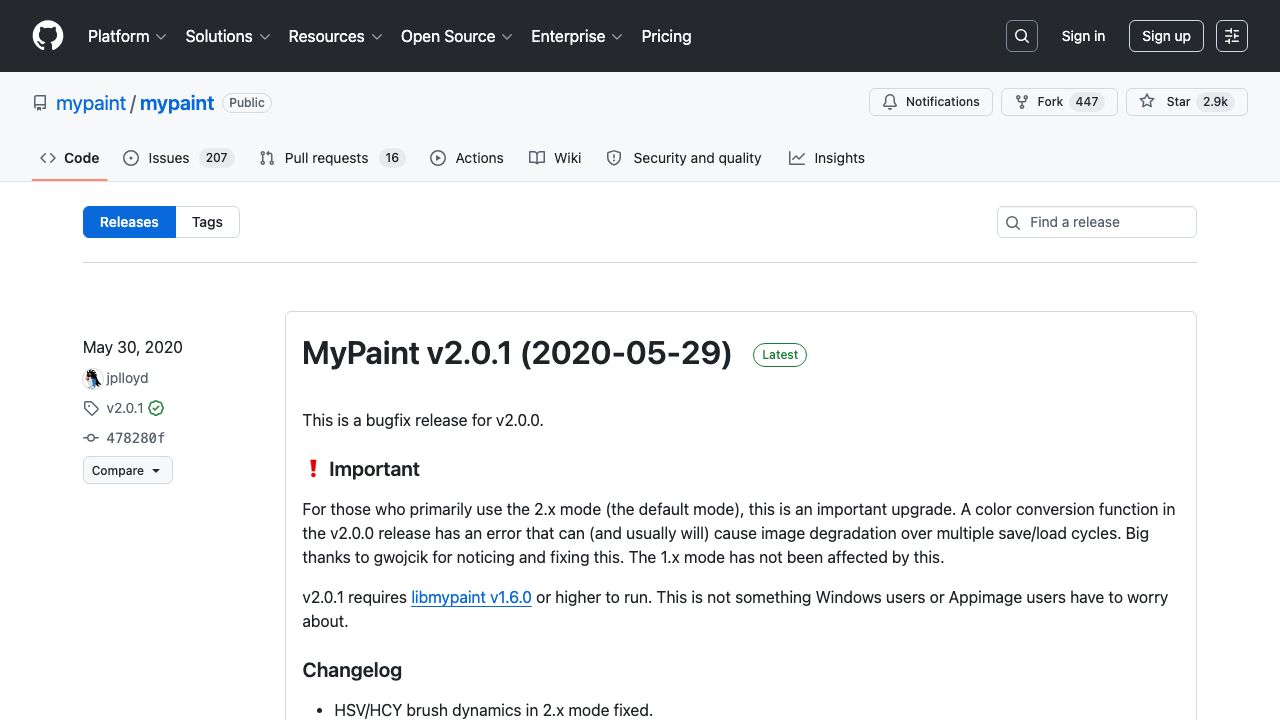This screenshot has width=1280, height=720.
Task: Open the Issues tab
Action: pyautogui.click(x=178, y=158)
